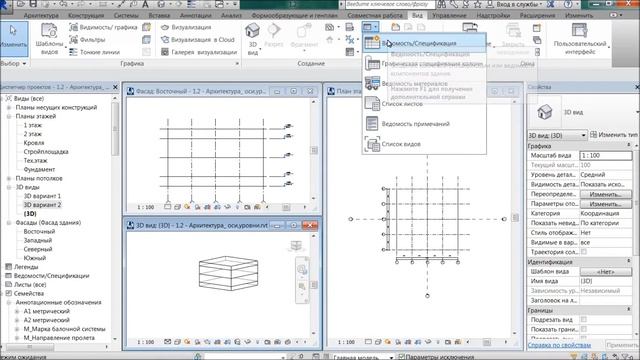Click the Фрагмент callout tool
The image size is (640, 360).
[x=304, y=37]
